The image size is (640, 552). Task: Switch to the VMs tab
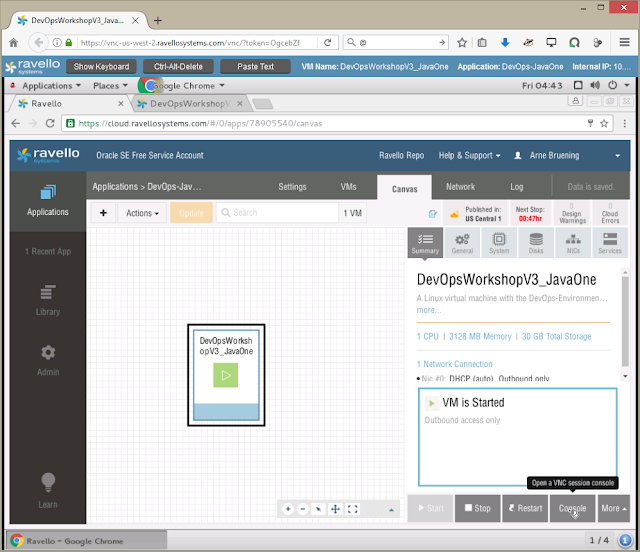click(x=348, y=187)
